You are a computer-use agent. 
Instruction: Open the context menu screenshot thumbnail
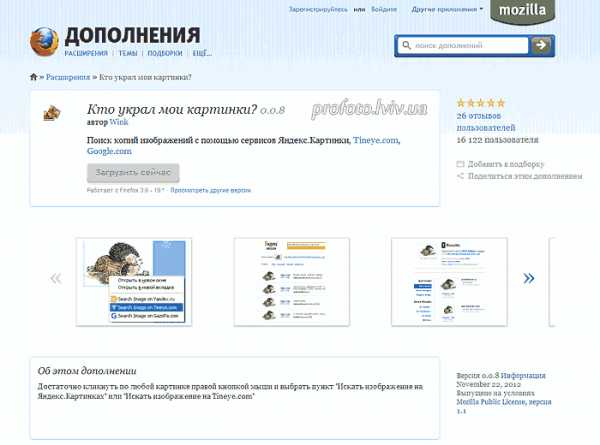134,282
